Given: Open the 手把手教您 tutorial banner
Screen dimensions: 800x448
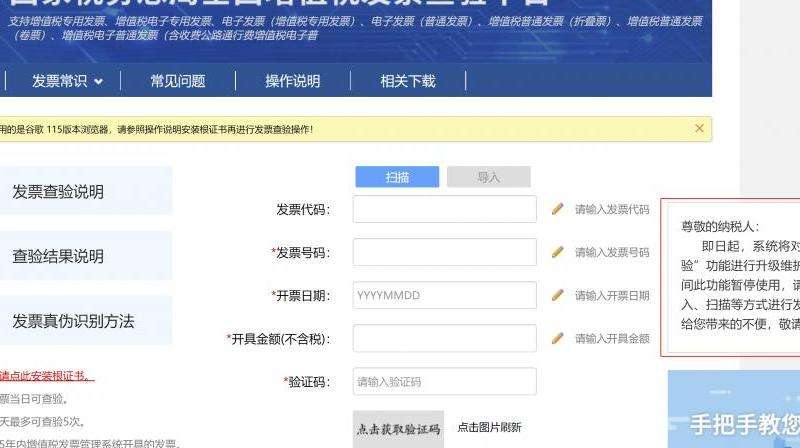Looking at the screenshot, I should click(x=734, y=409).
